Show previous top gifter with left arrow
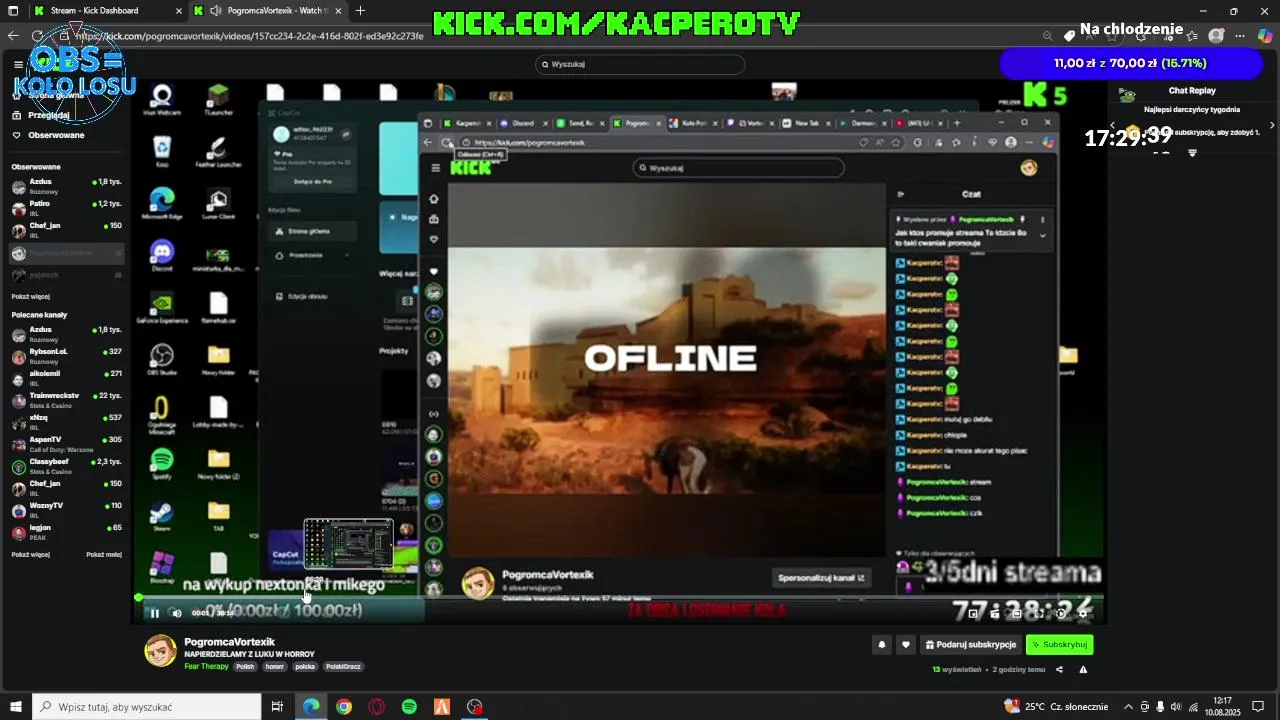This screenshot has height=720, width=1280. click(1113, 125)
